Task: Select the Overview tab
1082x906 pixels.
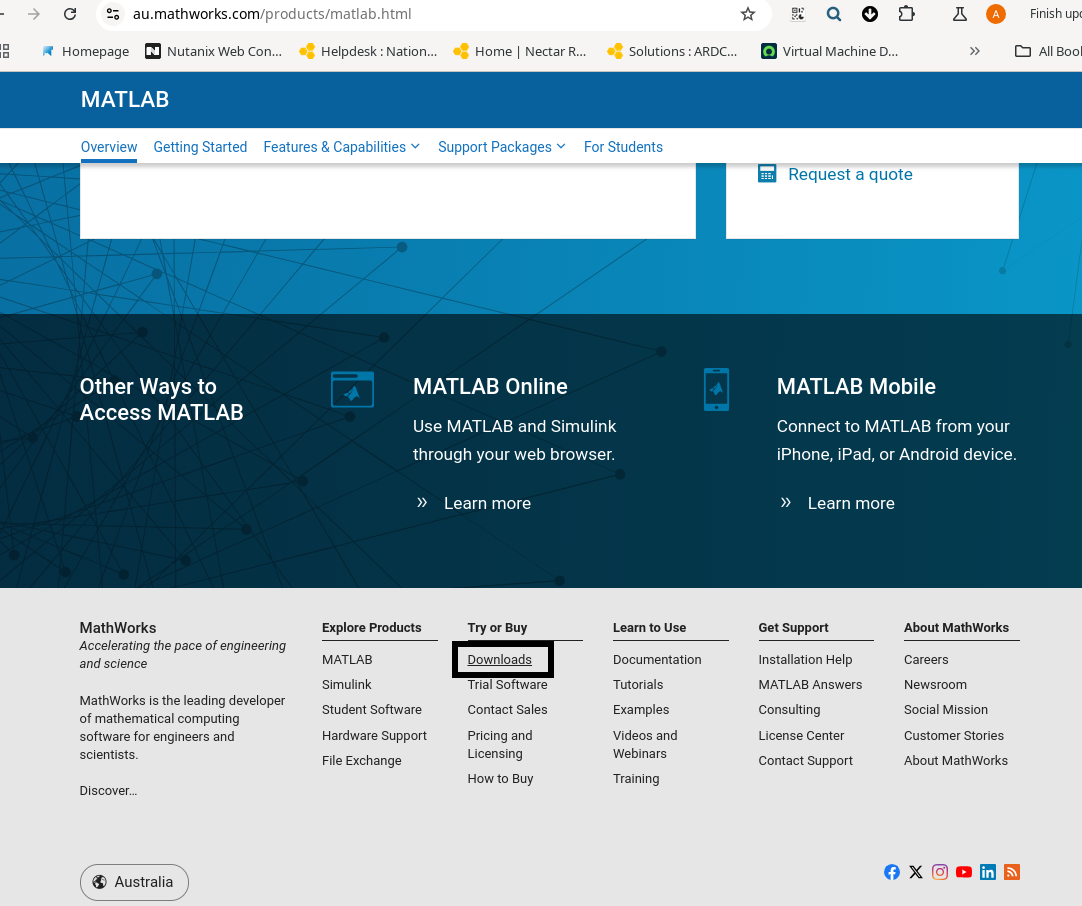Action: coord(109,147)
